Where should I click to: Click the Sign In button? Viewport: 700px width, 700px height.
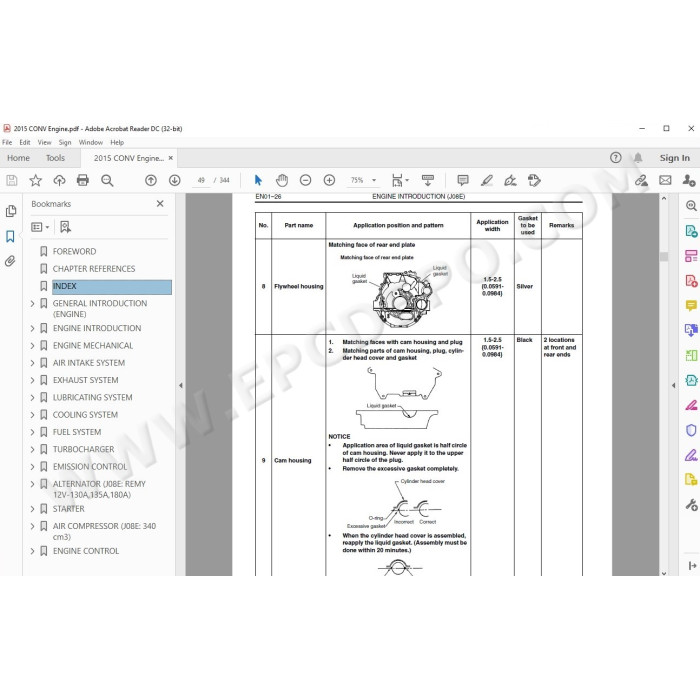pyautogui.click(x=675, y=158)
